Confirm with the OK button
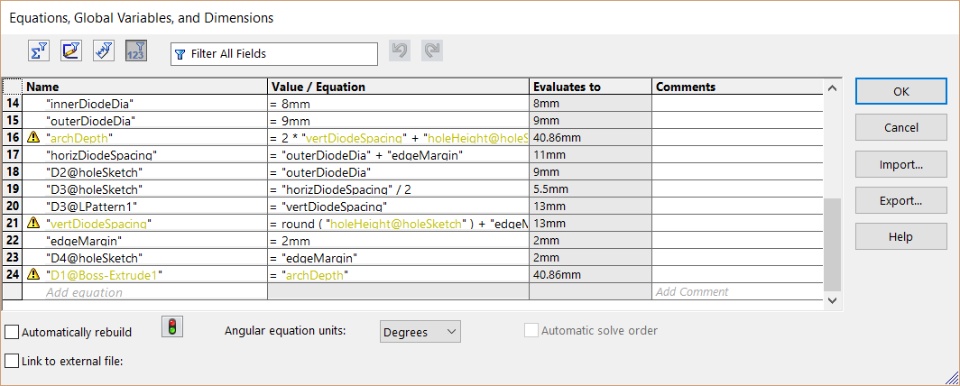 (x=901, y=91)
